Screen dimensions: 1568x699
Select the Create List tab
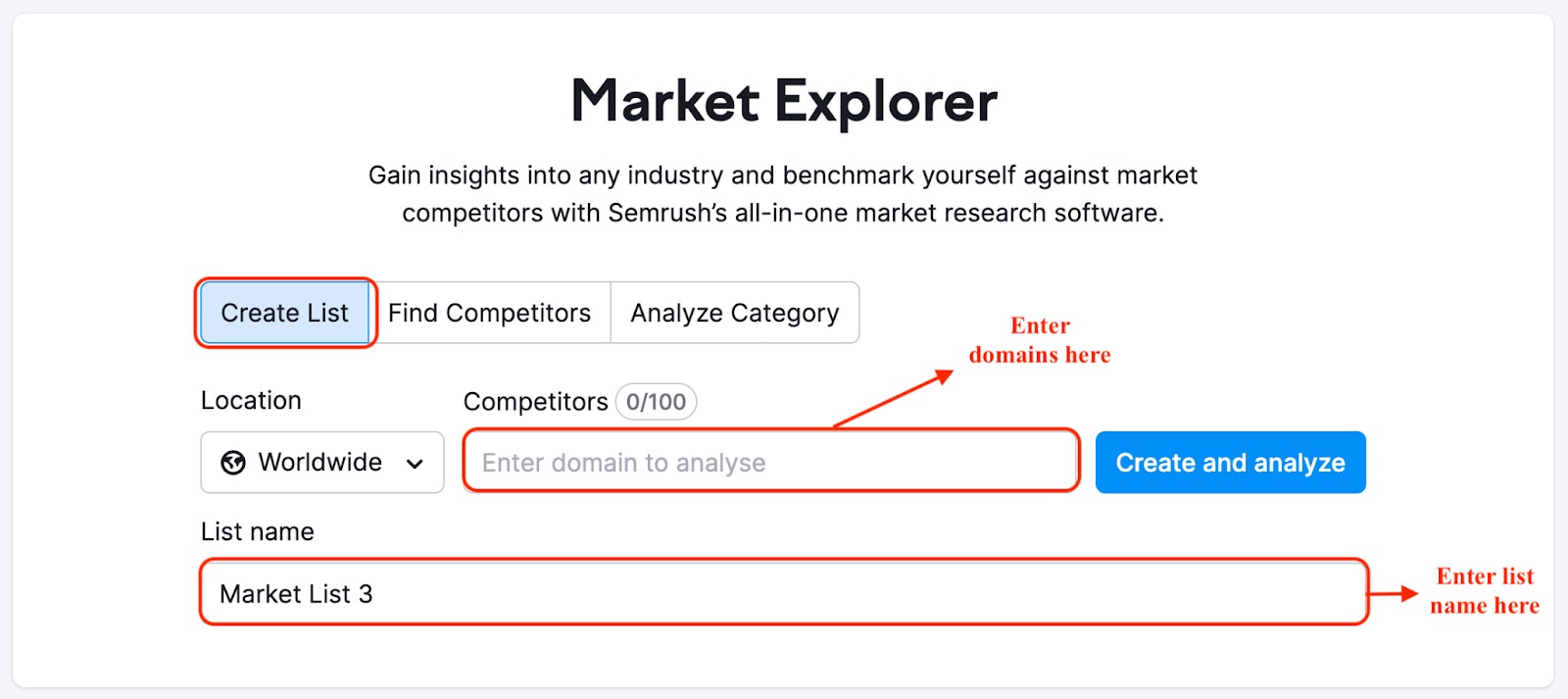click(285, 313)
